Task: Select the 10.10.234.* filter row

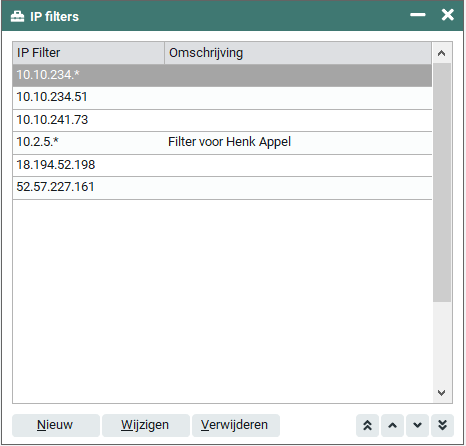Action: click(222, 75)
